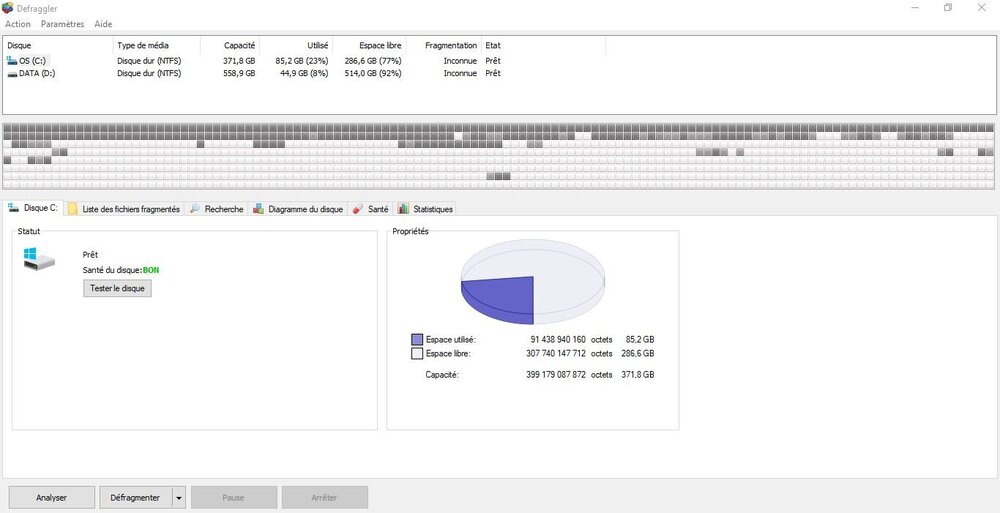
Task: Click the Fragmentation column header
Action: point(444,45)
